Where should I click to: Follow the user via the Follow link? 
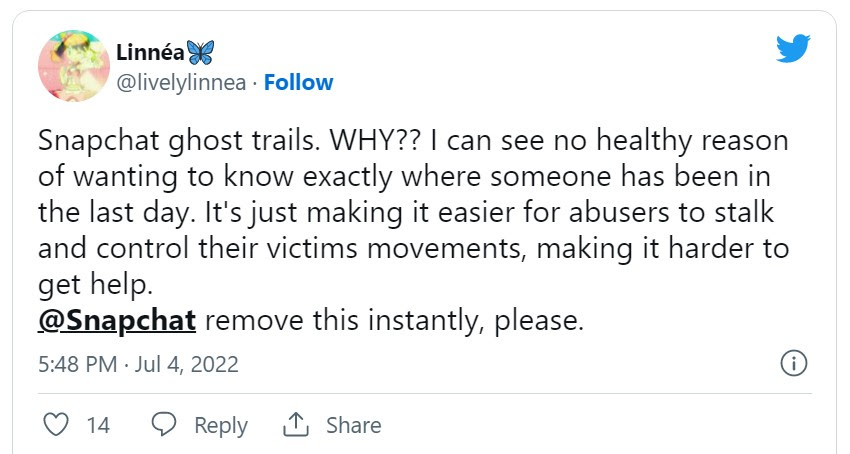tap(298, 82)
